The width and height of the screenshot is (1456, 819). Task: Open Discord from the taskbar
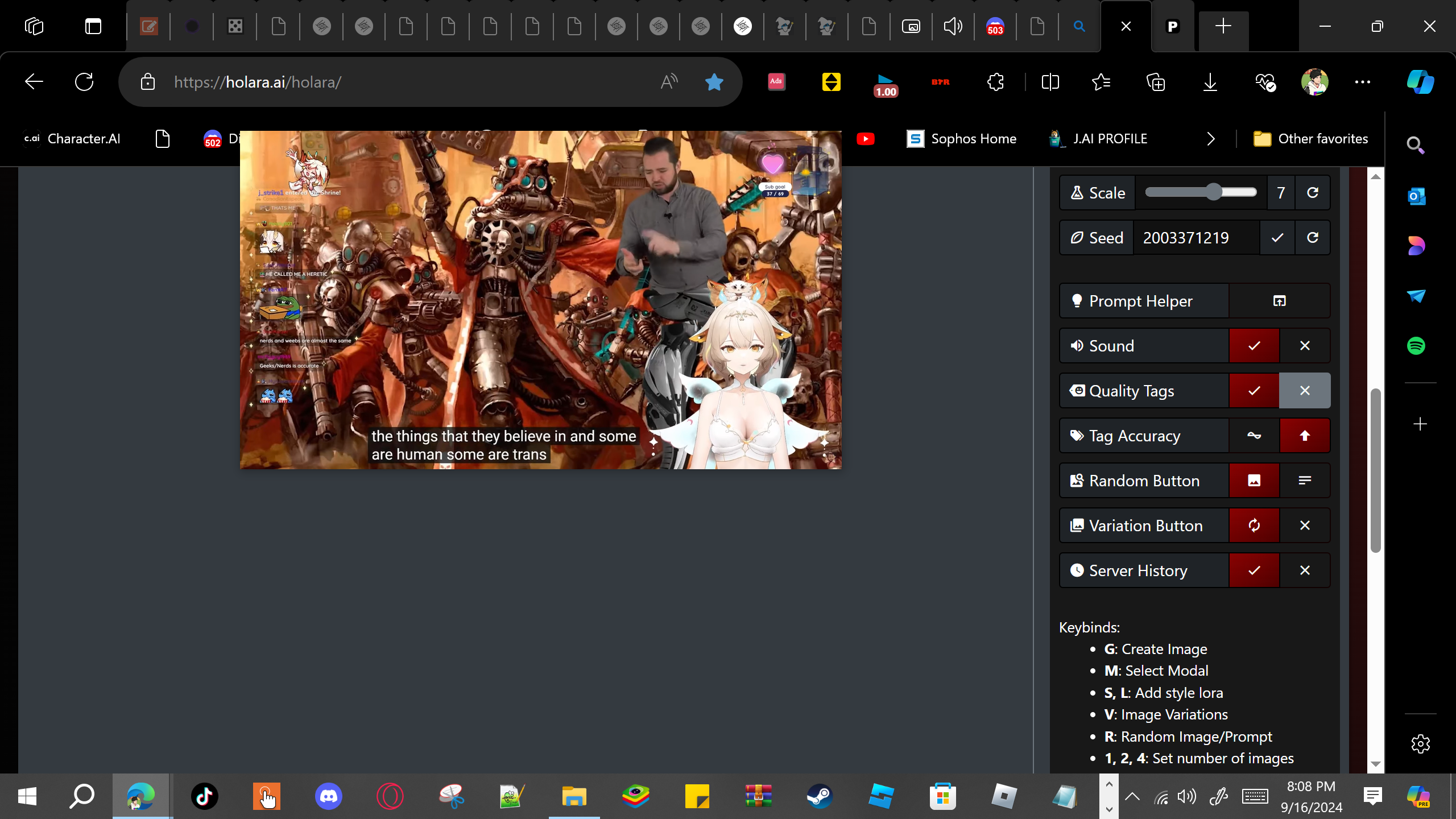coord(329,796)
